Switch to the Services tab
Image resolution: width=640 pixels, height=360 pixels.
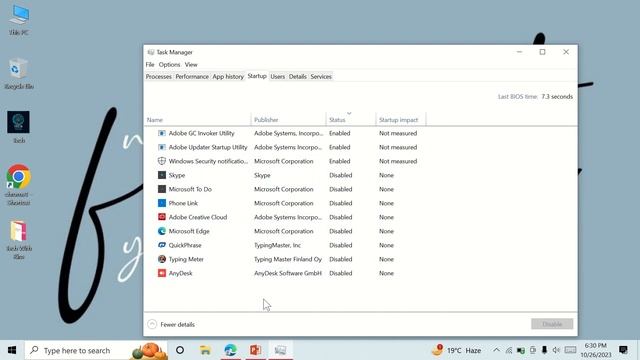(x=321, y=76)
